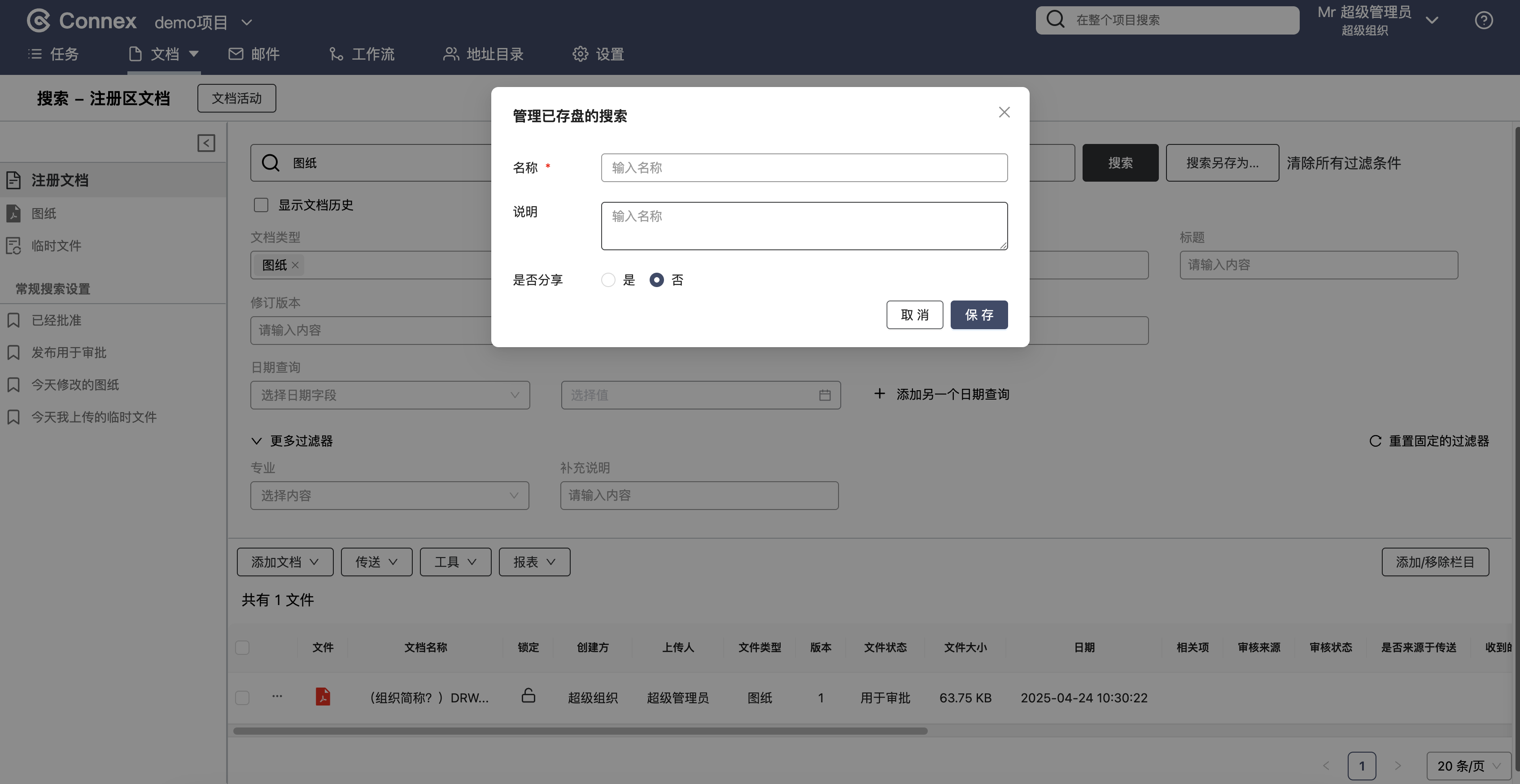
Task: Enable the '显示文档历史' checkbox
Action: (261, 205)
